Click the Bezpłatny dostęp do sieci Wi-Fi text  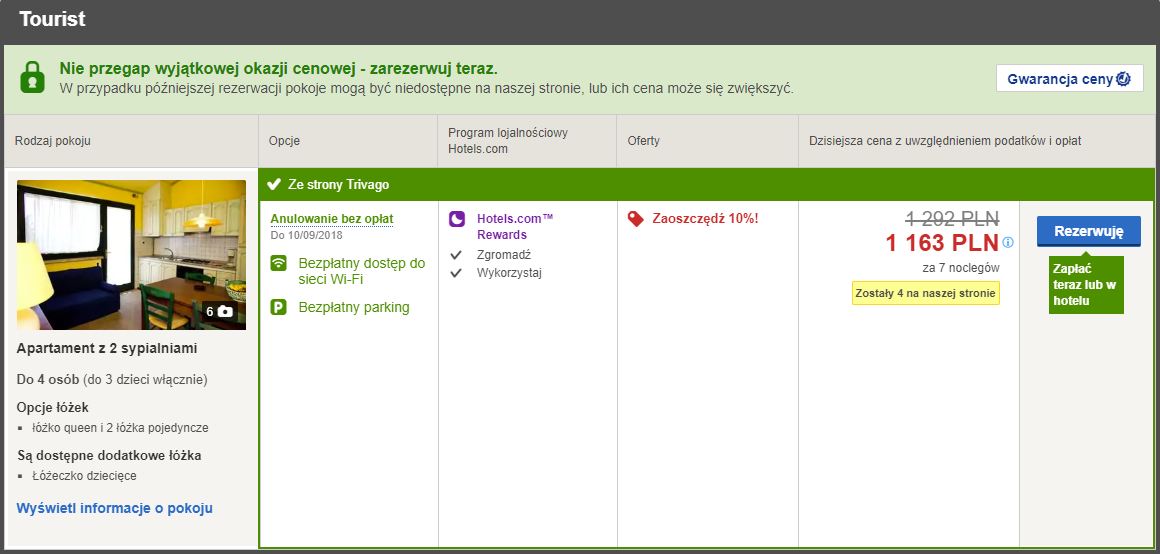pos(362,271)
